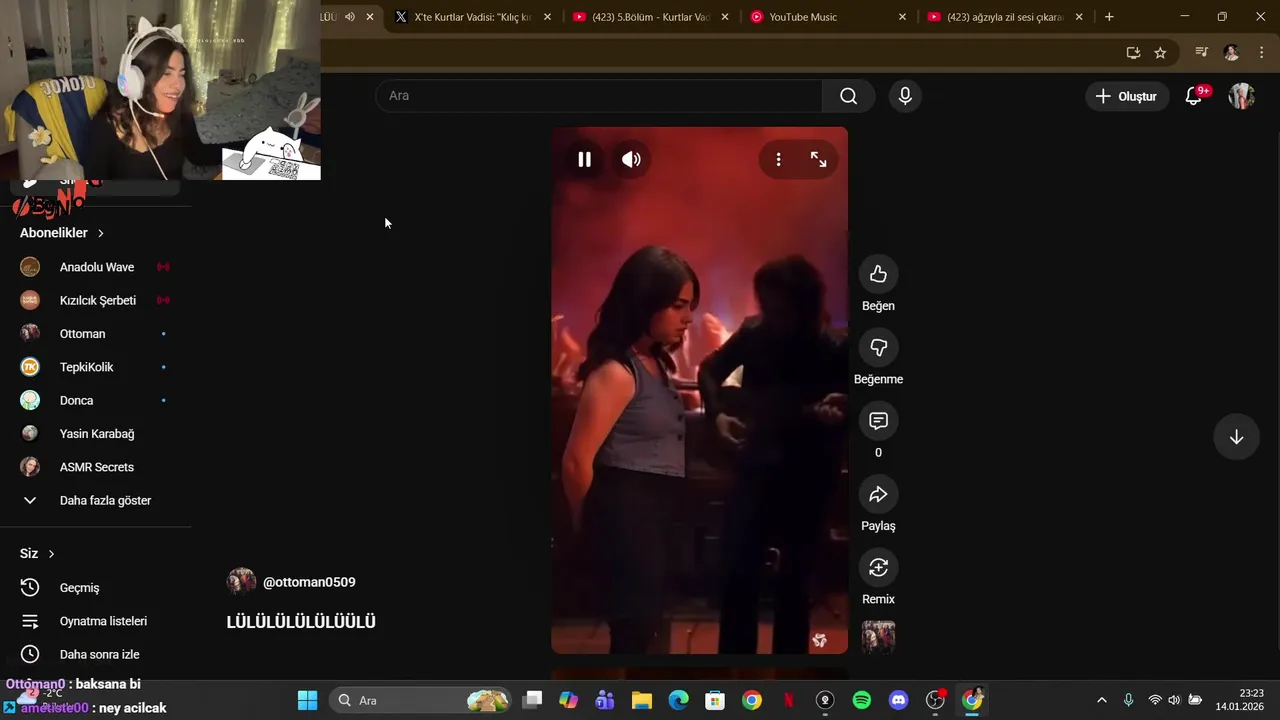1280x720 pixels.
Task: Mute the current tab via speaker icon
Action: click(x=350, y=17)
